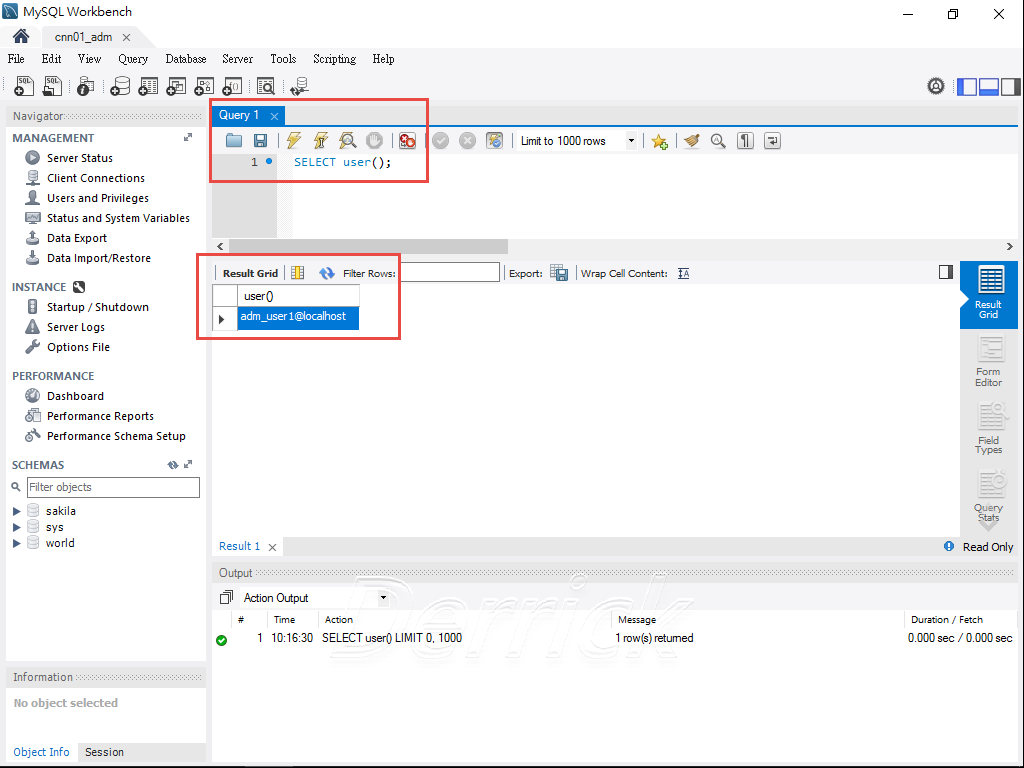Save the script to file
1024x768 pixels.
(260, 140)
